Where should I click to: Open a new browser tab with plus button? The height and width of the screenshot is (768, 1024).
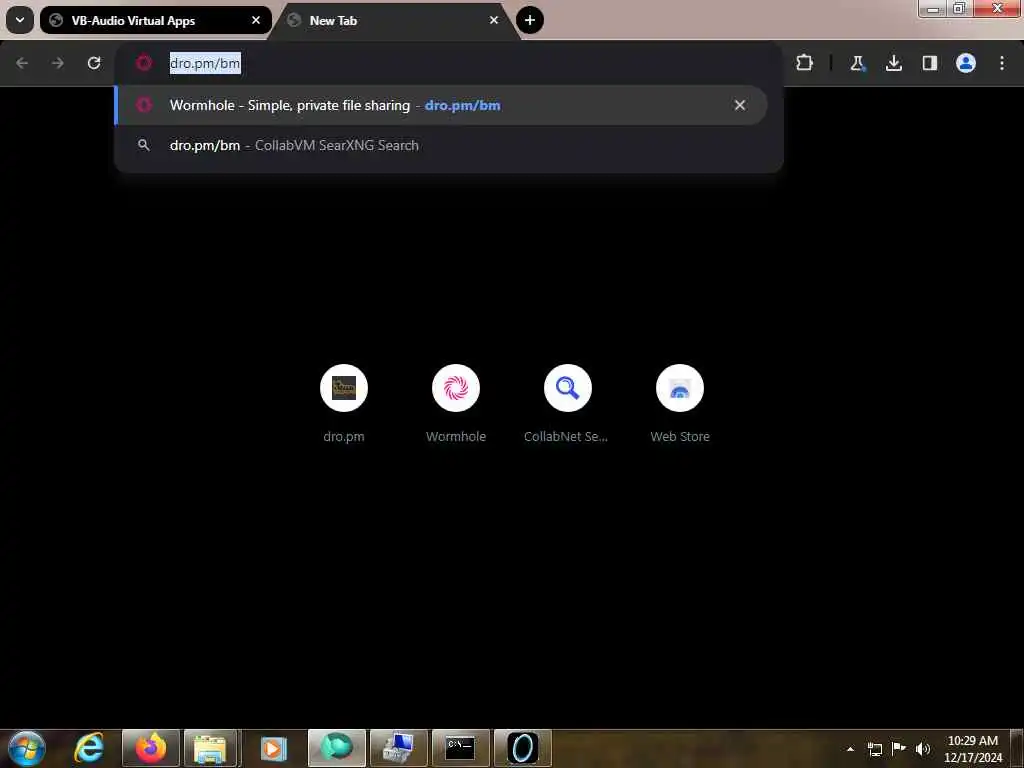(x=530, y=20)
